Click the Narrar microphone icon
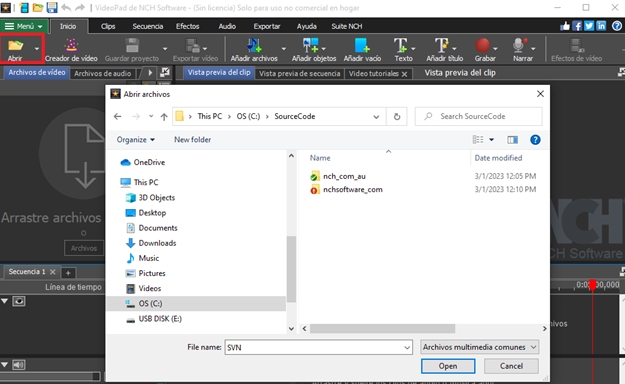The image size is (625, 384). (x=519, y=45)
